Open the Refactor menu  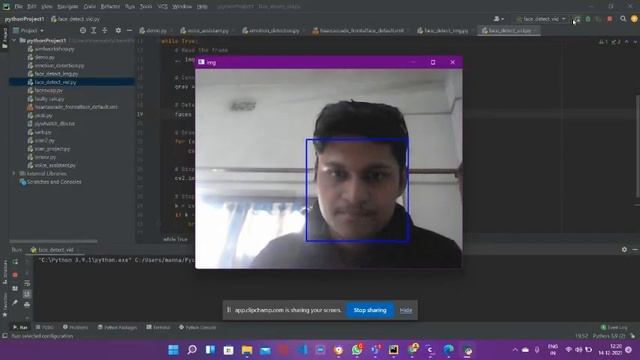point(110,7)
